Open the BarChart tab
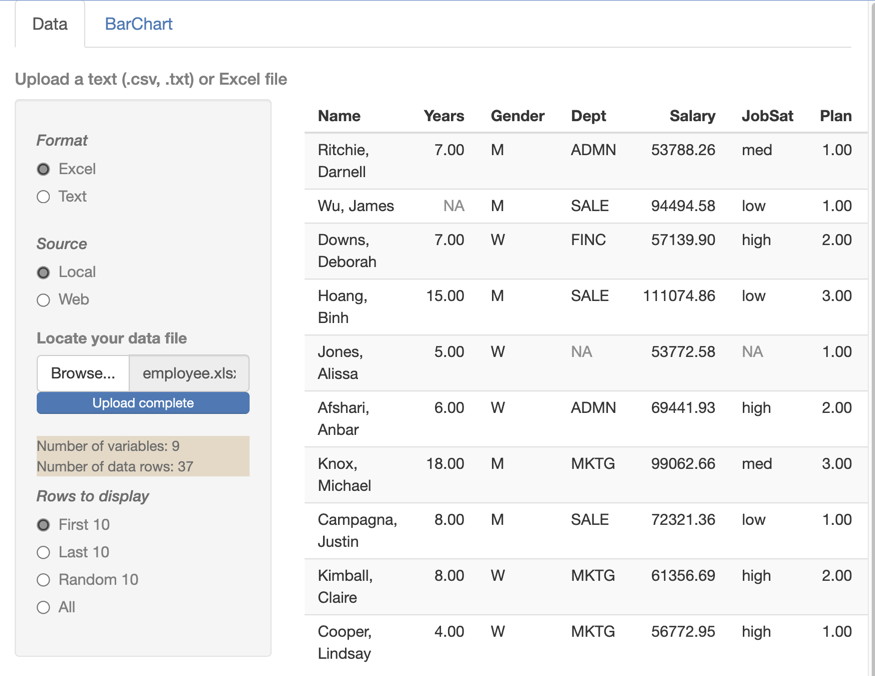This screenshot has width=875, height=676. click(138, 24)
